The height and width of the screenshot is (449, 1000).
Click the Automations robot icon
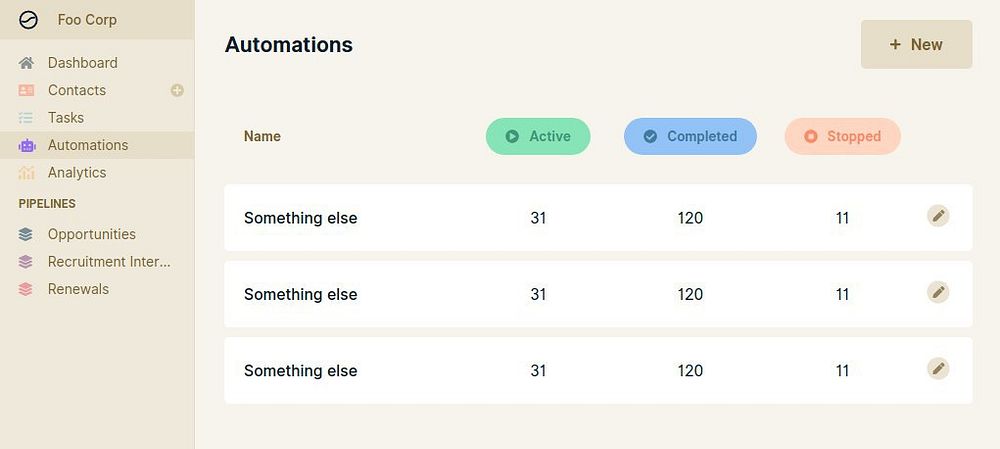(x=27, y=145)
